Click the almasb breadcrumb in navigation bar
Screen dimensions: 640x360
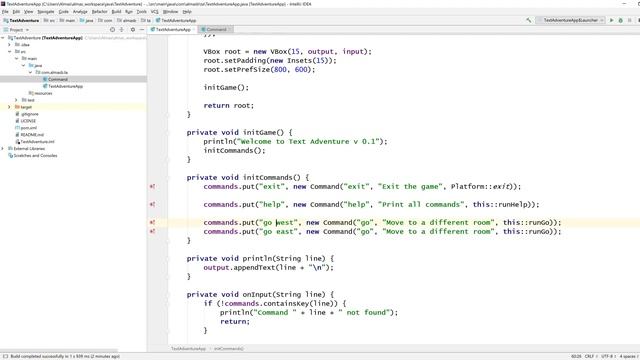(127, 20)
